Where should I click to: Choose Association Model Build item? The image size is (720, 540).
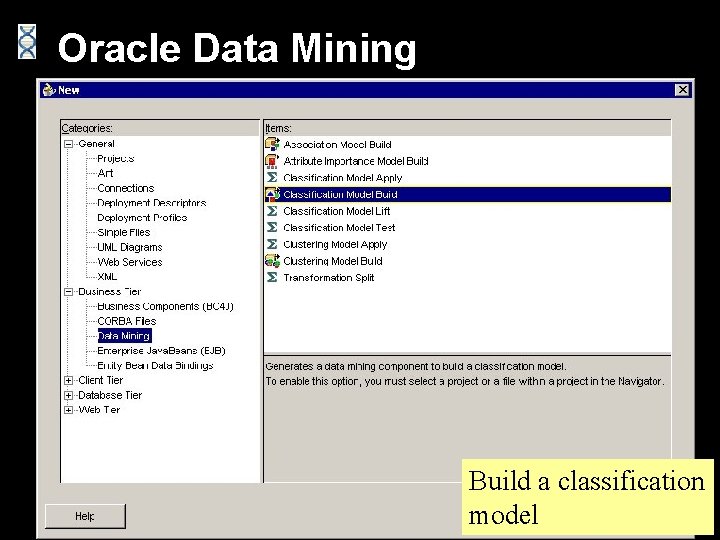click(x=338, y=145)
